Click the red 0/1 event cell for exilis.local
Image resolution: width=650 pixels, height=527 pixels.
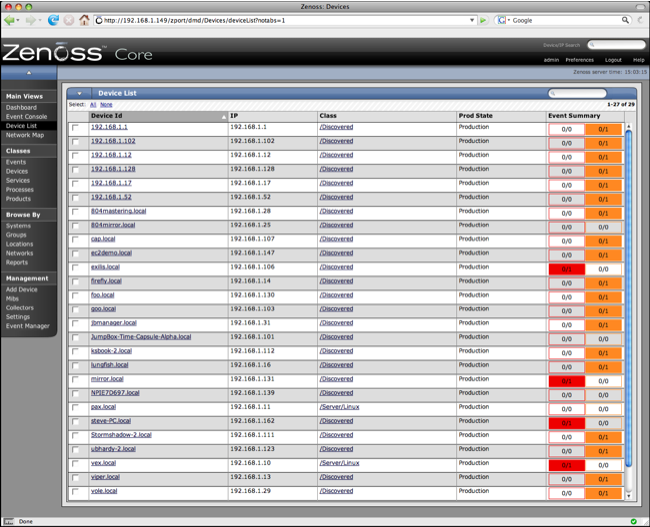(x=567, y=269)
